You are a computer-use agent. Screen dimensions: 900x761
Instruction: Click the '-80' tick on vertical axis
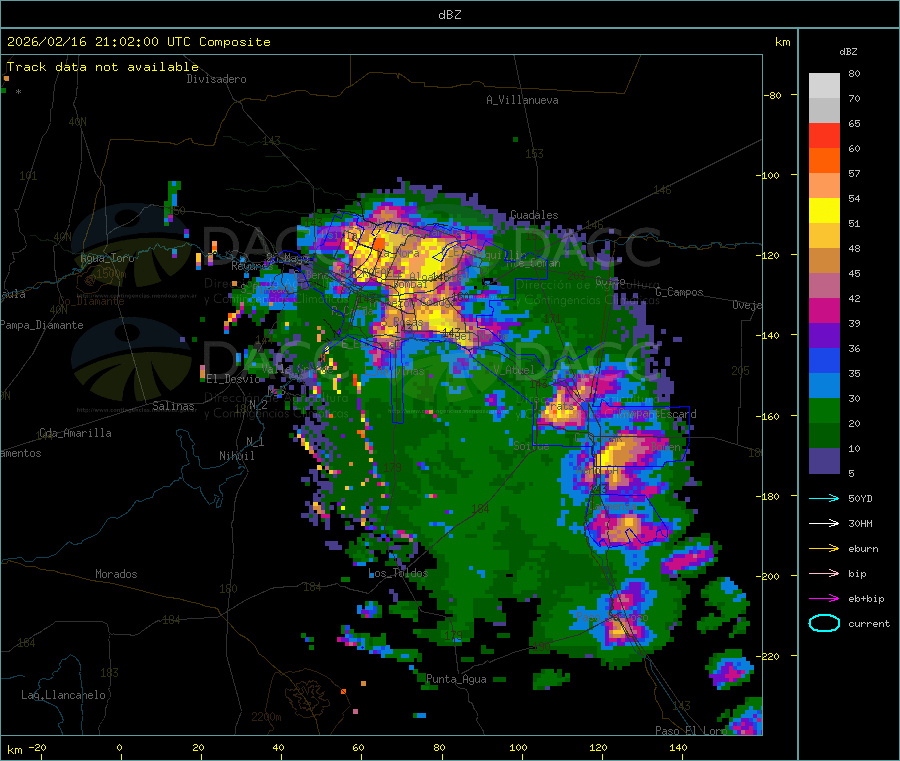click(772, 95)
